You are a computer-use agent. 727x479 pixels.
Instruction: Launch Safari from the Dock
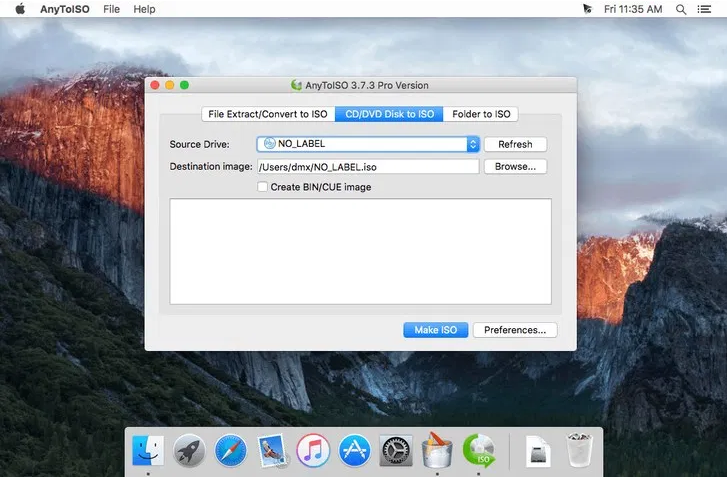pyautogui.click(x=230, y=451)
